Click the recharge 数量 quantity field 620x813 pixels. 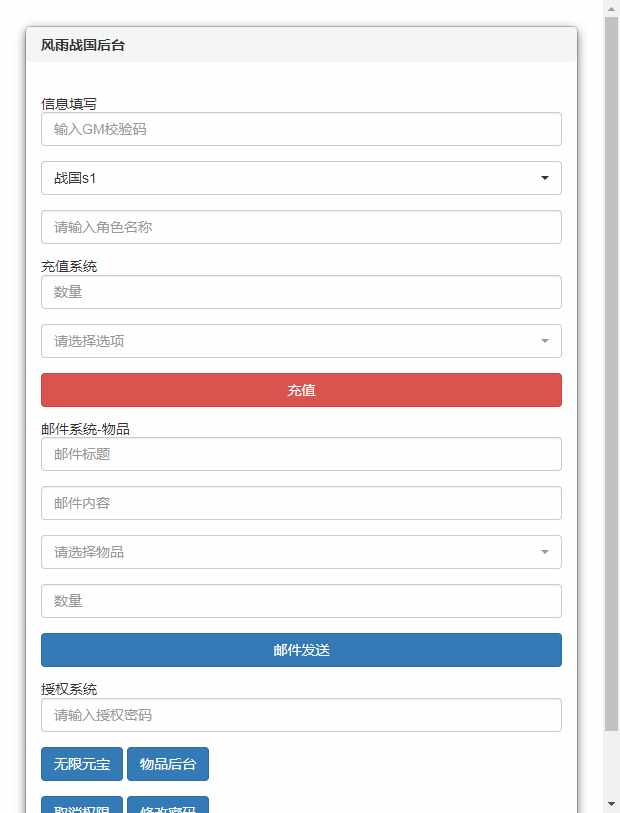click(x=300, y=292)
